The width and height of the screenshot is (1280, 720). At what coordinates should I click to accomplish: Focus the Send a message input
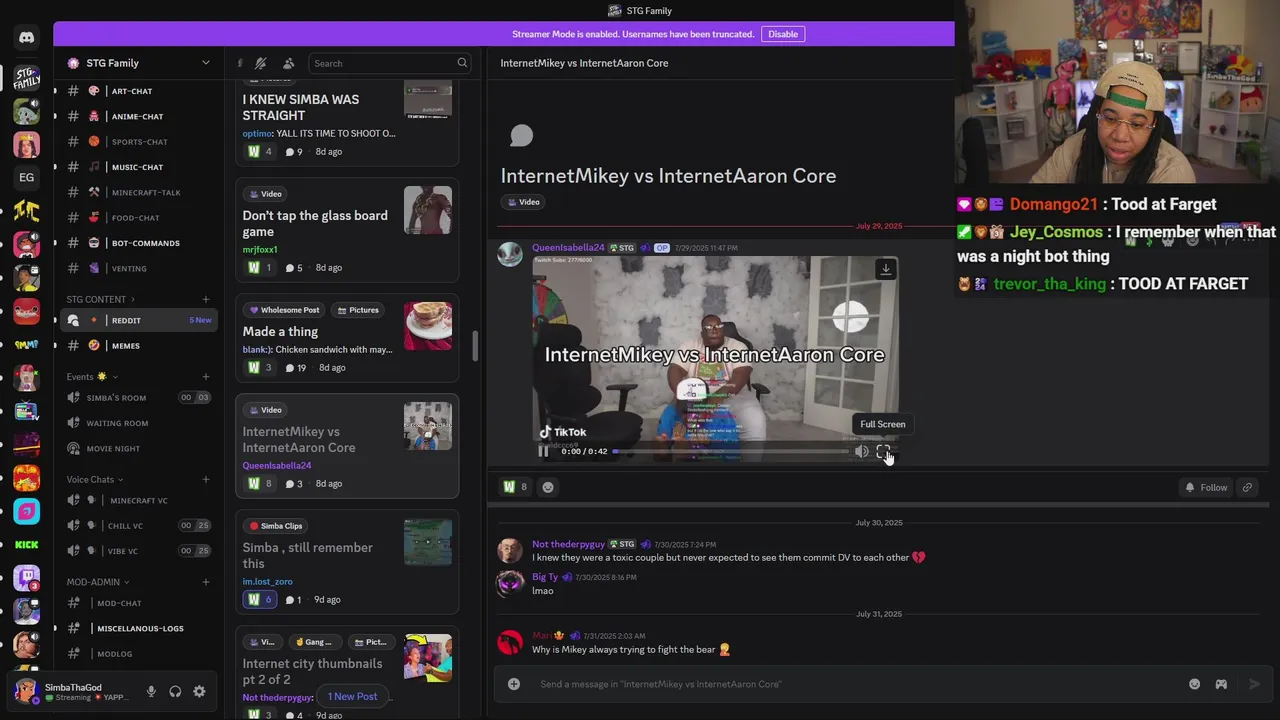point(855,684)
